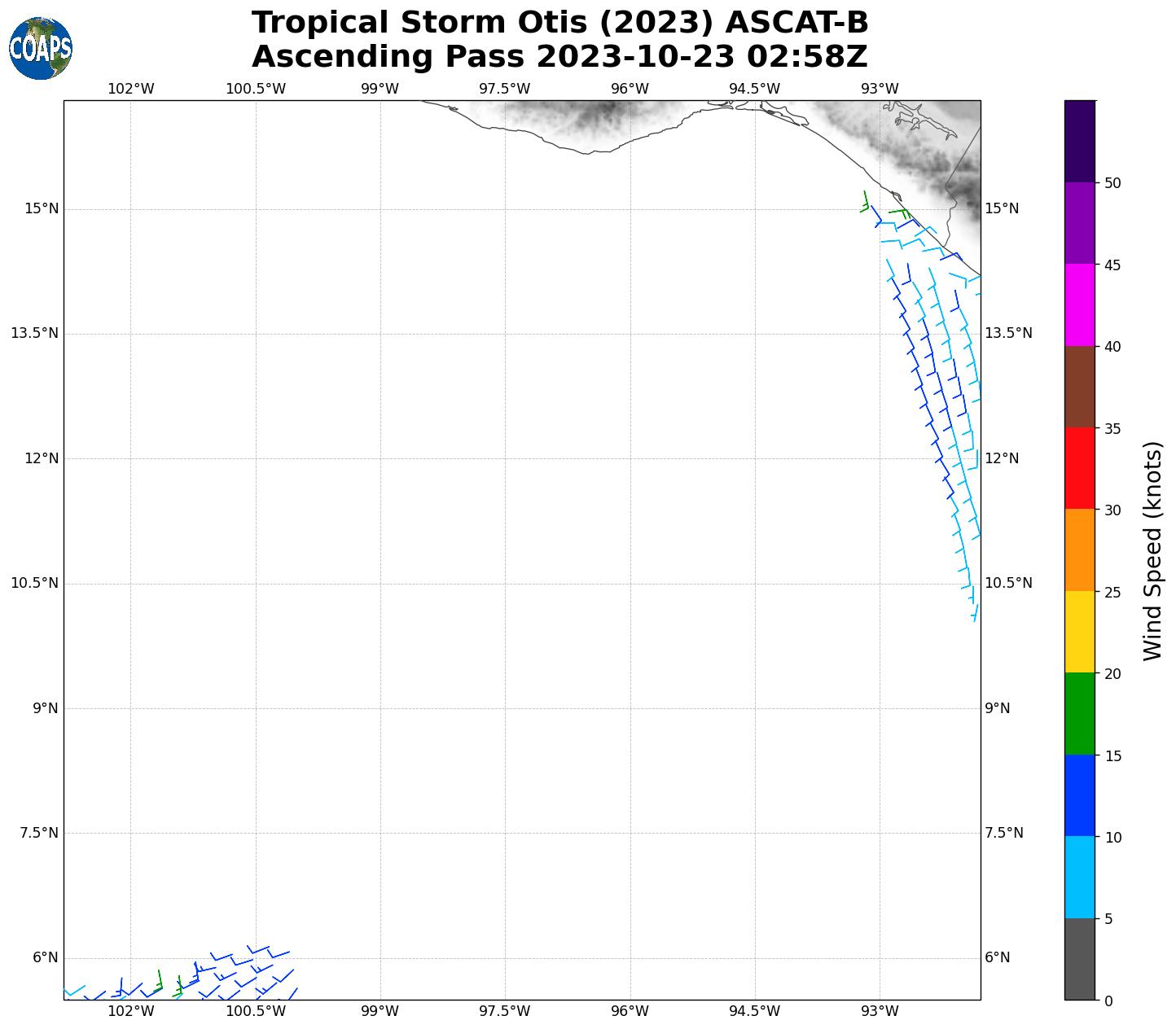Click the "Ascending Pass 2023-10-23 02:58Z" subtitle
Image resolution: width=1176 pixels, height=1029 pixels.
(x=559, y=57)
